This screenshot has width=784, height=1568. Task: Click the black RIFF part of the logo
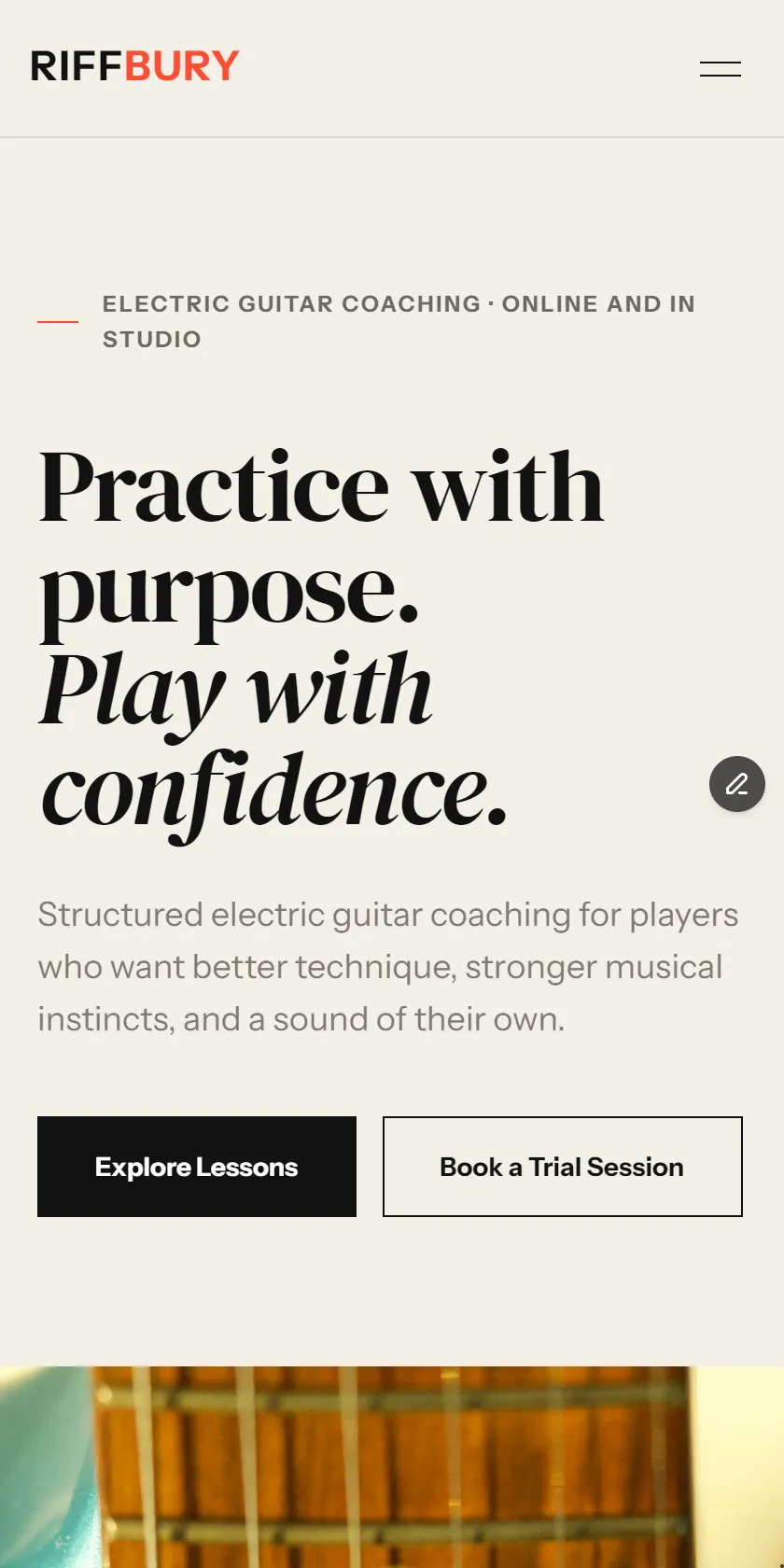coord(77,66)
